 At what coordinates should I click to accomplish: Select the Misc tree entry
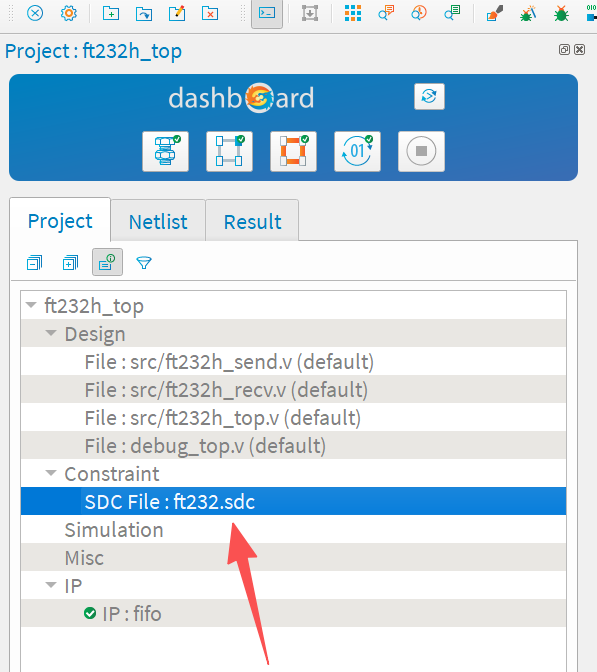293,557
